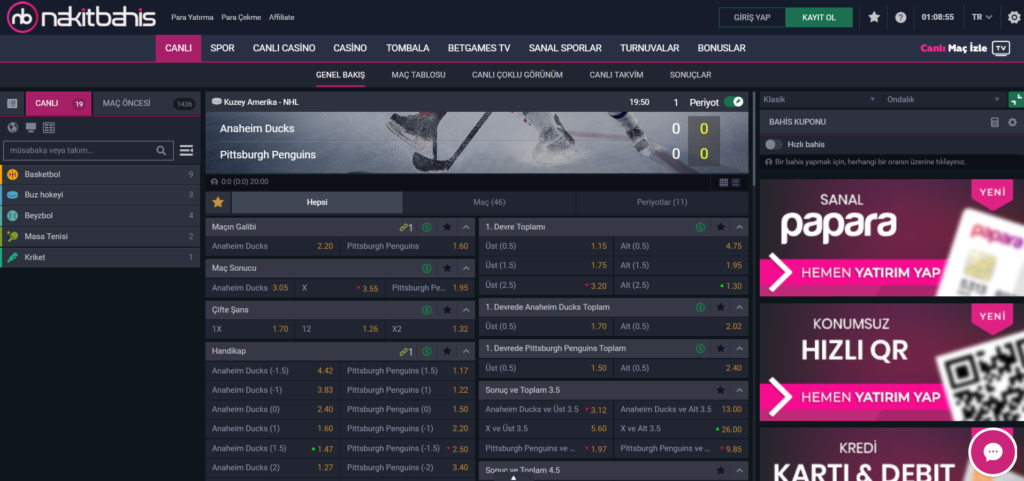
Task: Click the globe icon in left sidebar
Action: (x=12, y=127)
